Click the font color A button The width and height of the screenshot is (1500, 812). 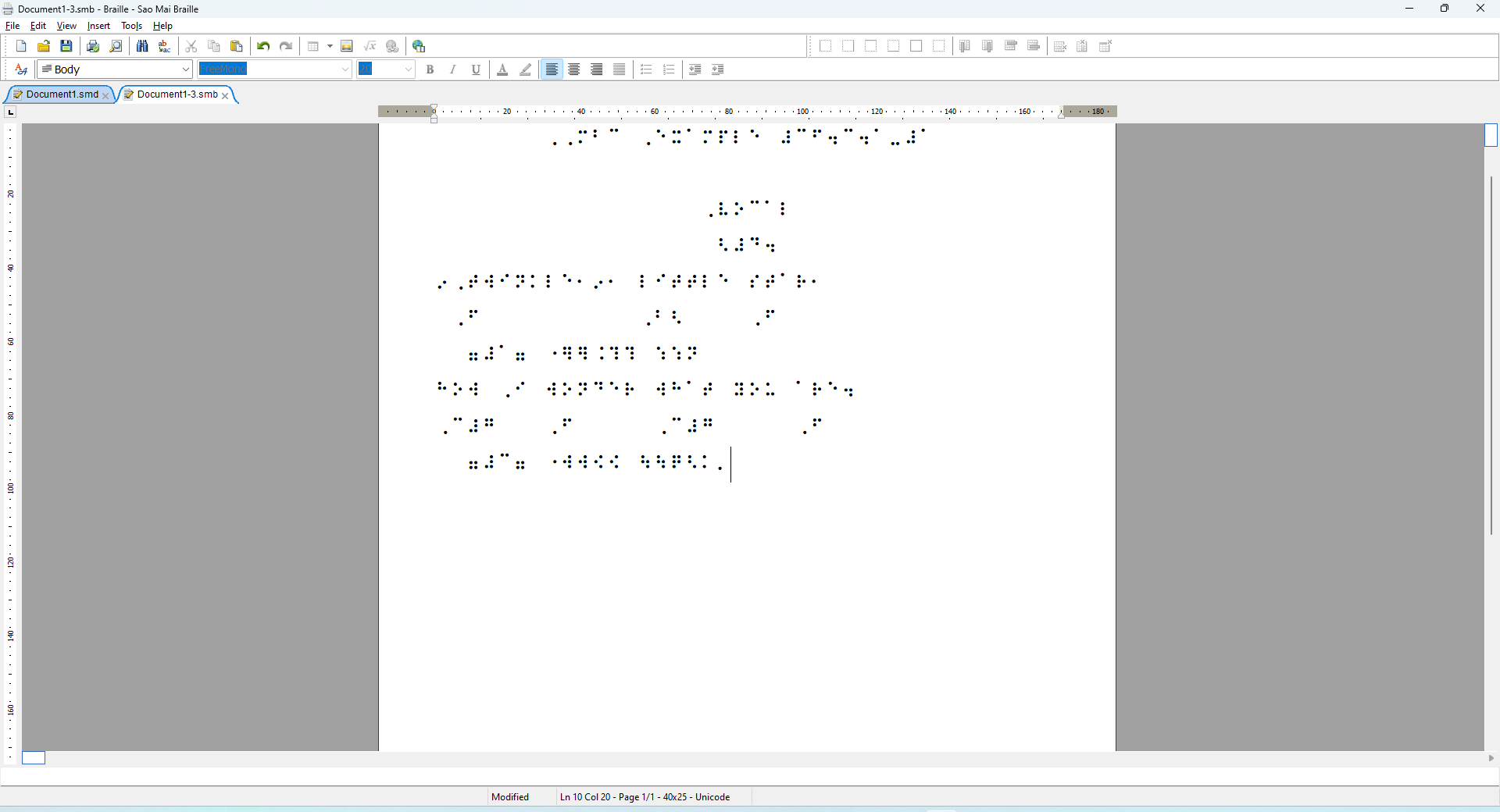[502, 69]
